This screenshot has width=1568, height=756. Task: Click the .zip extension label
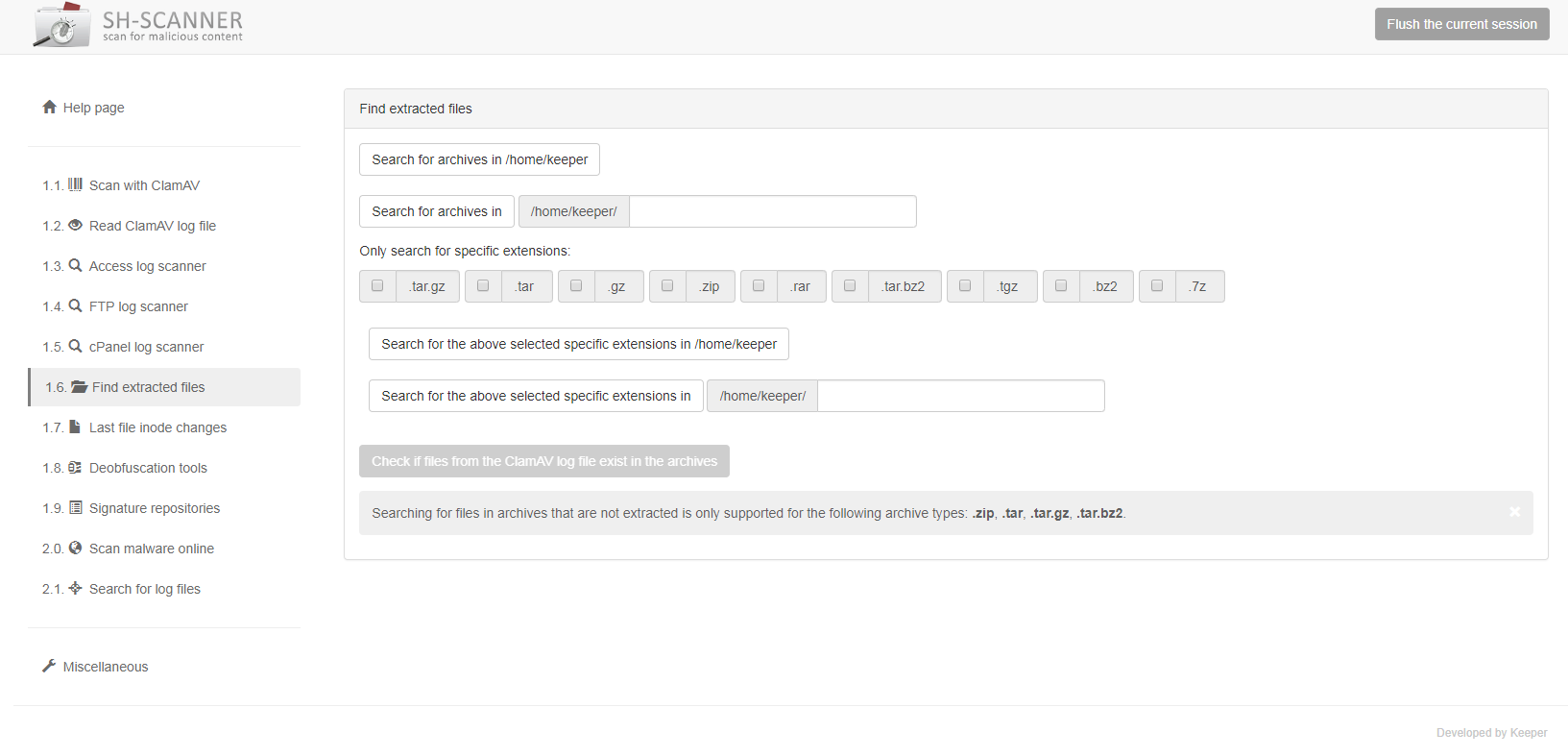tap(711, 286)
